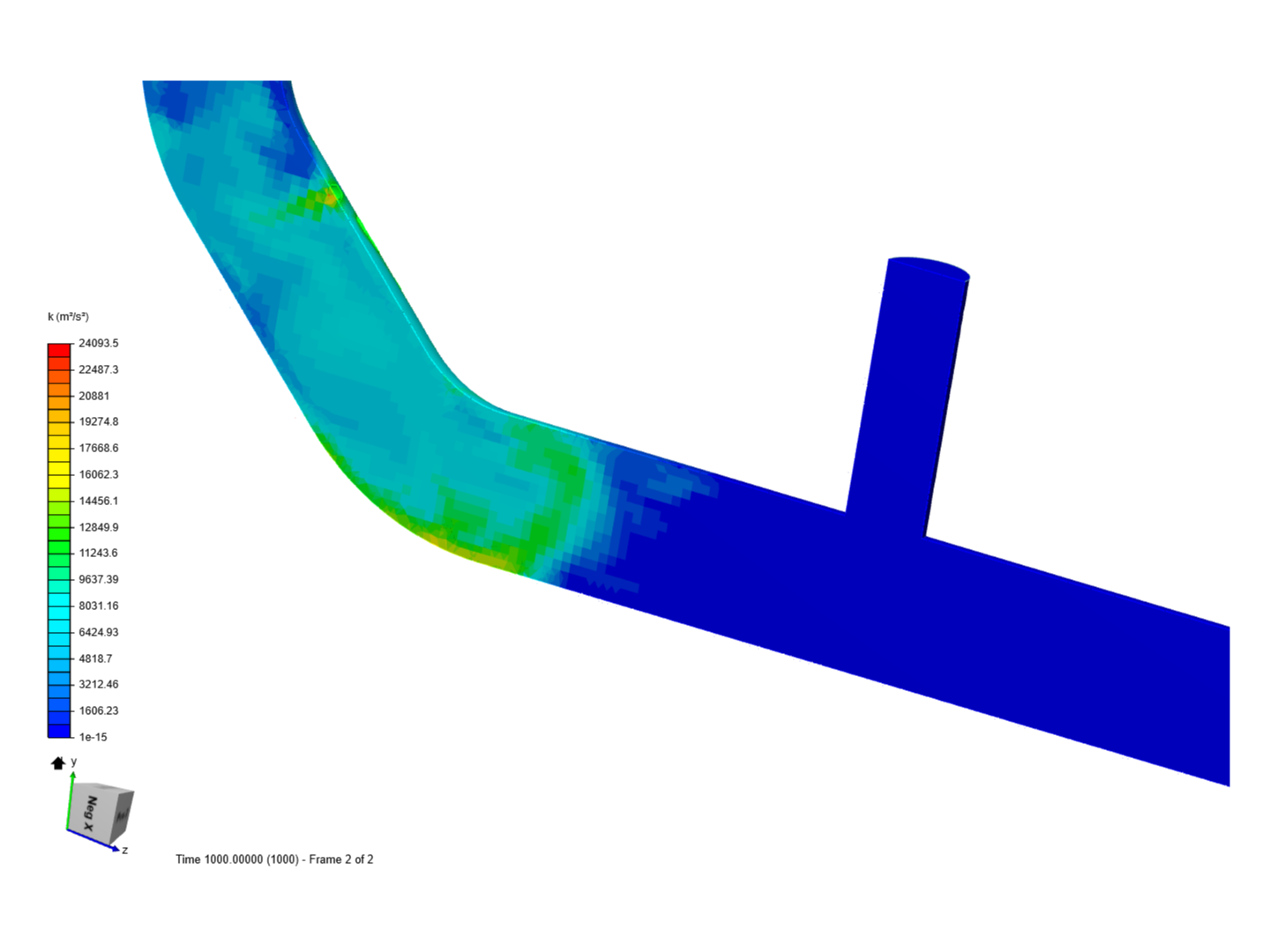Click the dark blue bottom legend band
Viewport: 1270px width, 952px height.
(59, 731)
